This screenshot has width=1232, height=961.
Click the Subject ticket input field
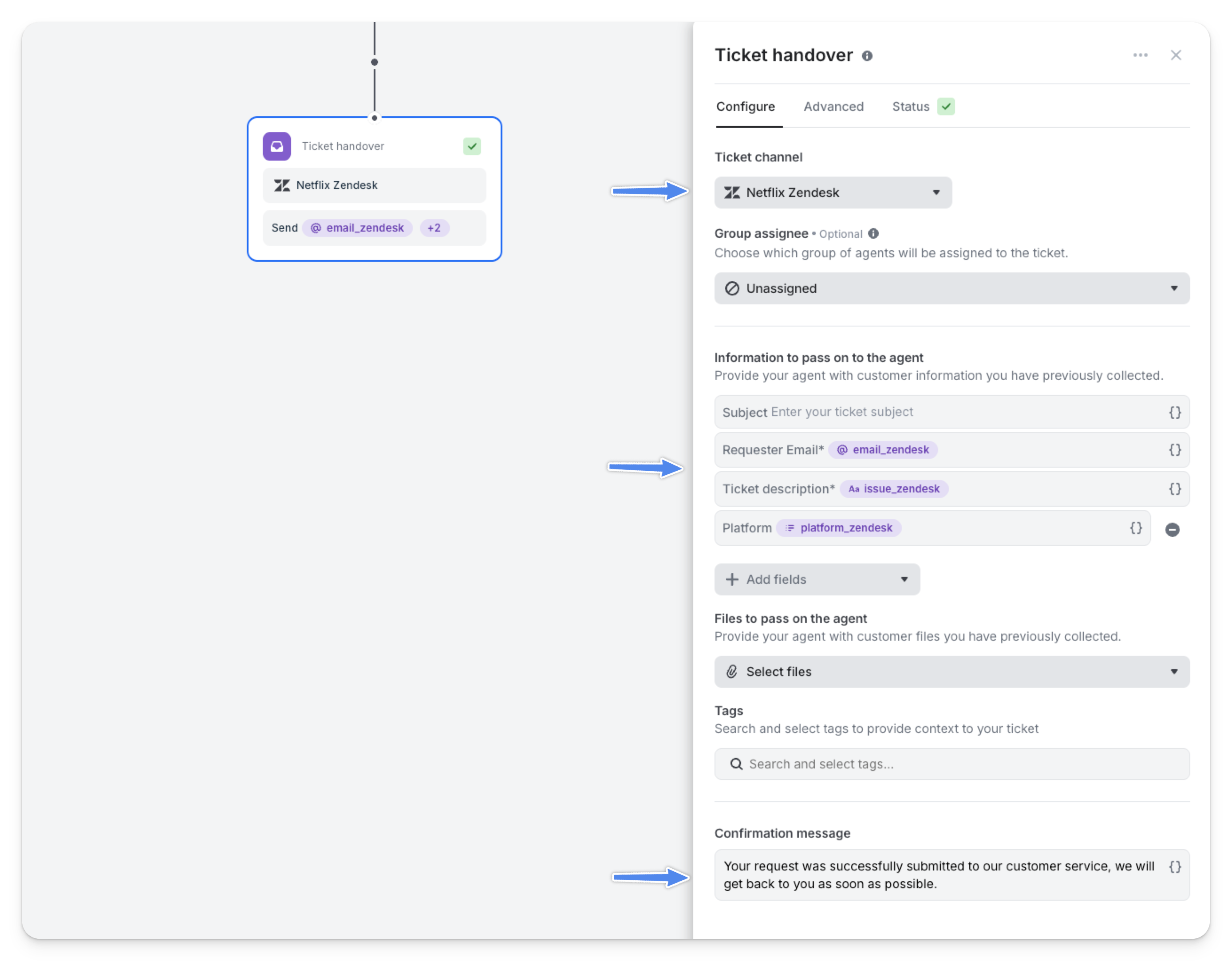(952, 412)
